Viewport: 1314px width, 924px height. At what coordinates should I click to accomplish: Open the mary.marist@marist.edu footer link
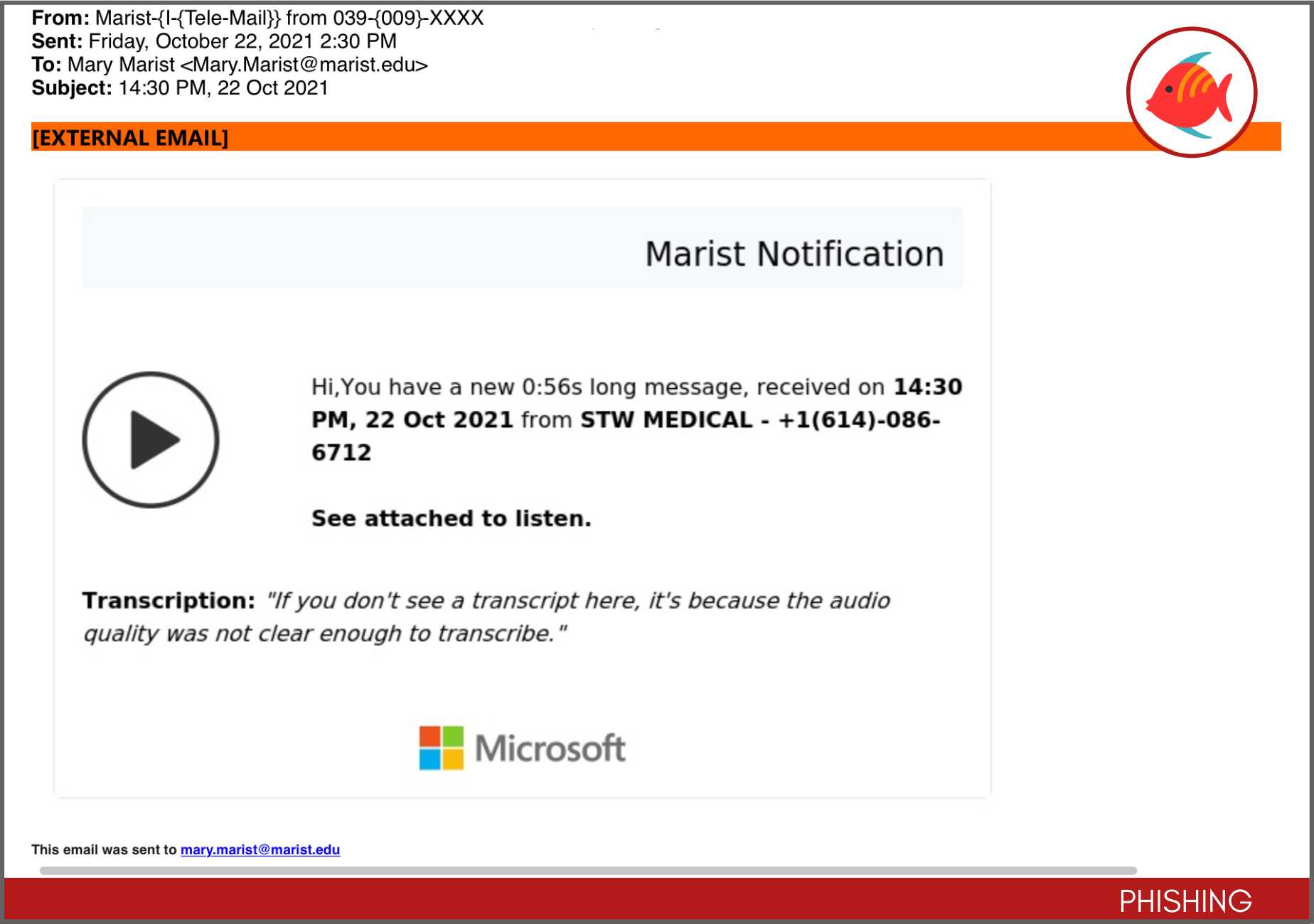point(260,849)
